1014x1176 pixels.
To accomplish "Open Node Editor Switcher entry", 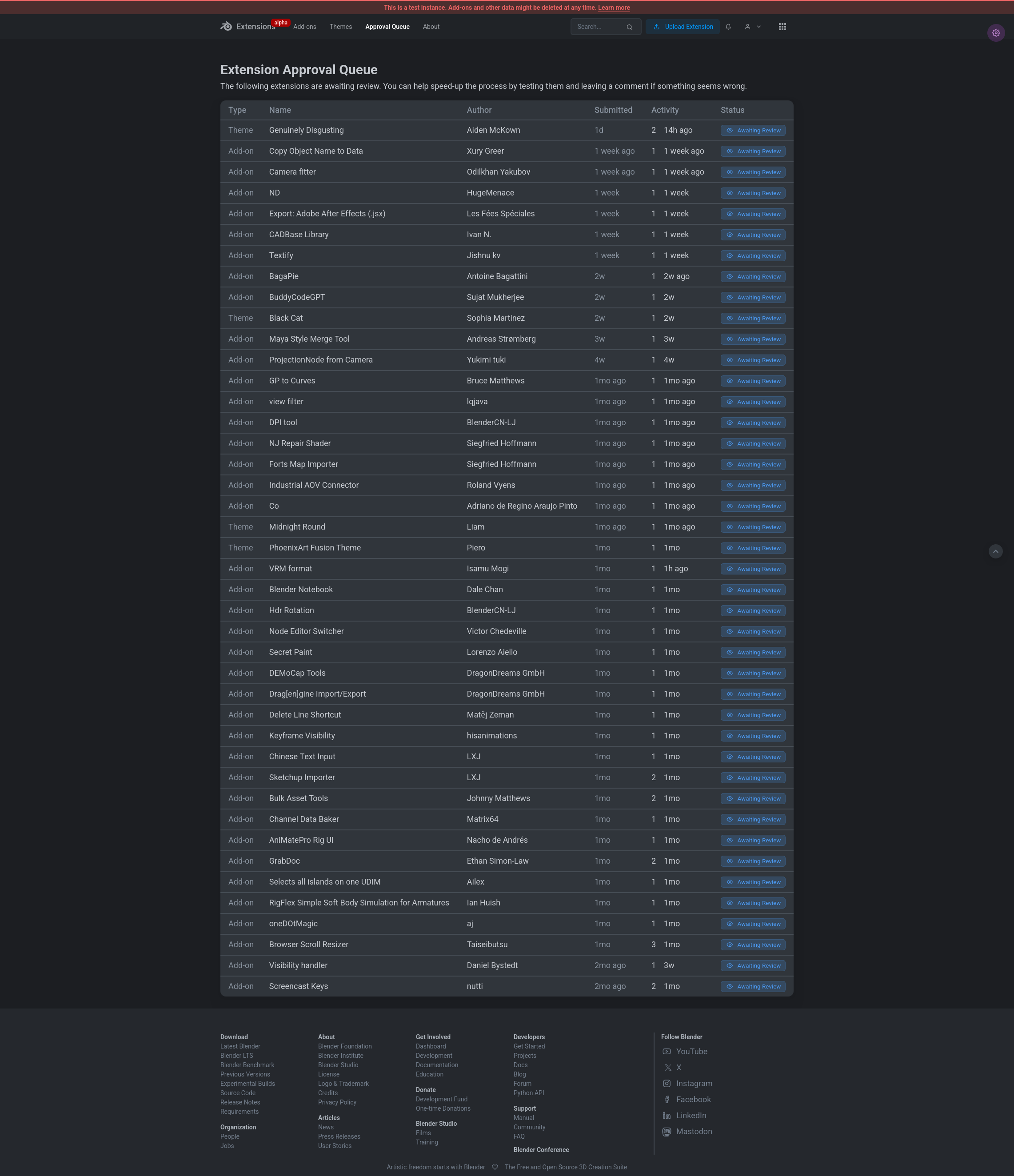I will pos(306,631).
